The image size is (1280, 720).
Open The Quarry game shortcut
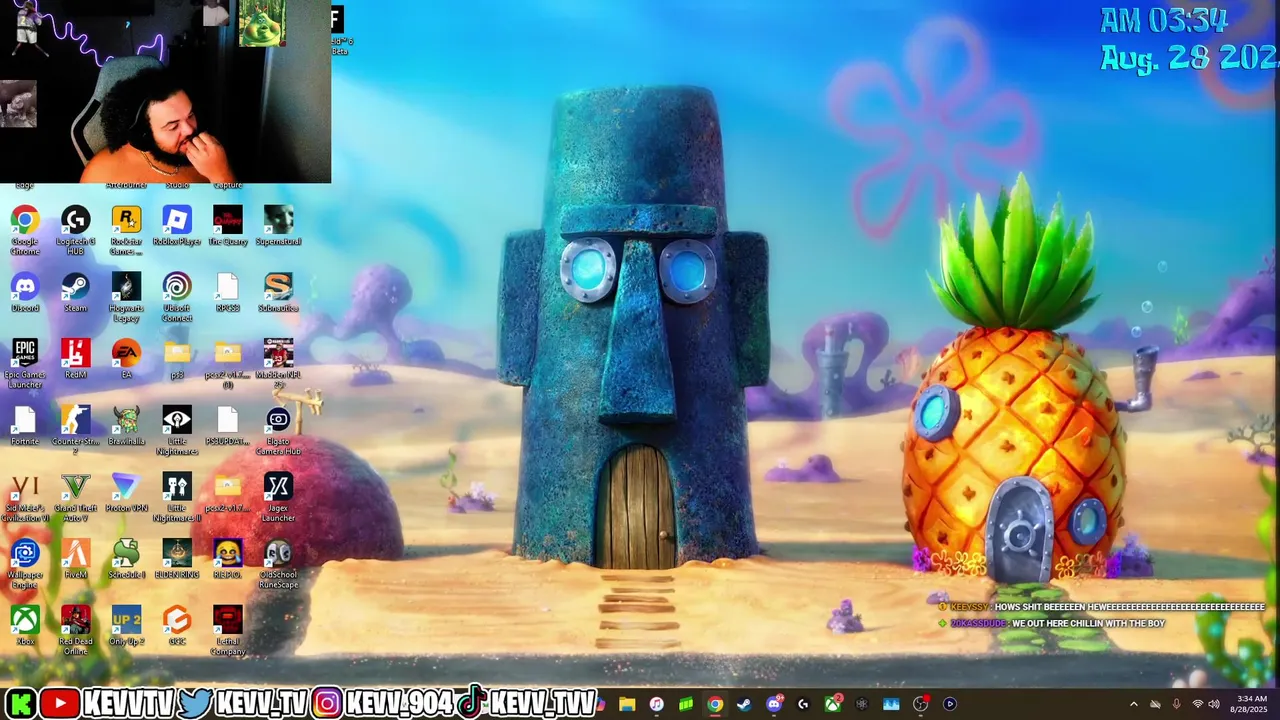point(228,226)
